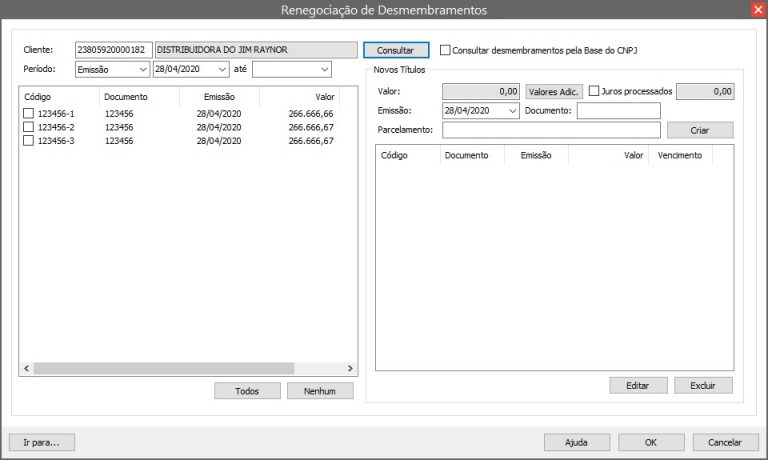The image size is (768, 460).
Task: Enable Consultar desmembramentos pela Base do CNPJ
Action: pos(445,50)
